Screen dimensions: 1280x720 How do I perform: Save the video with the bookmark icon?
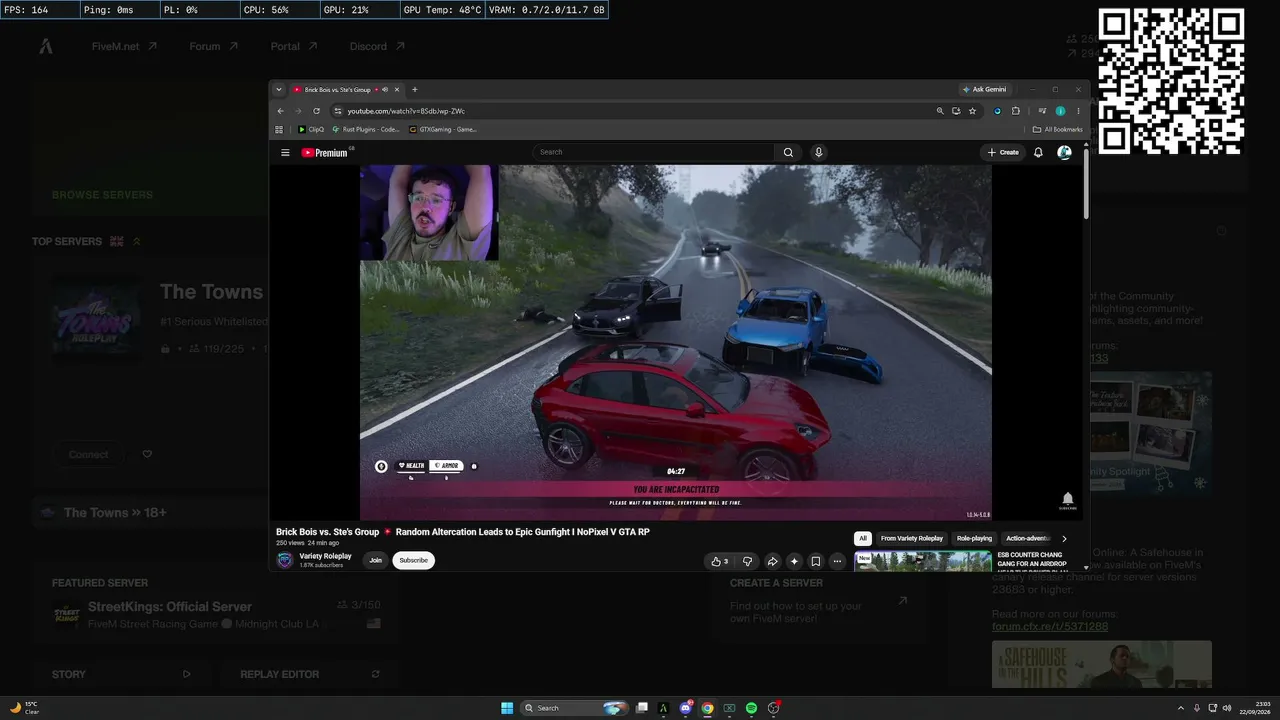click(816, 561)
